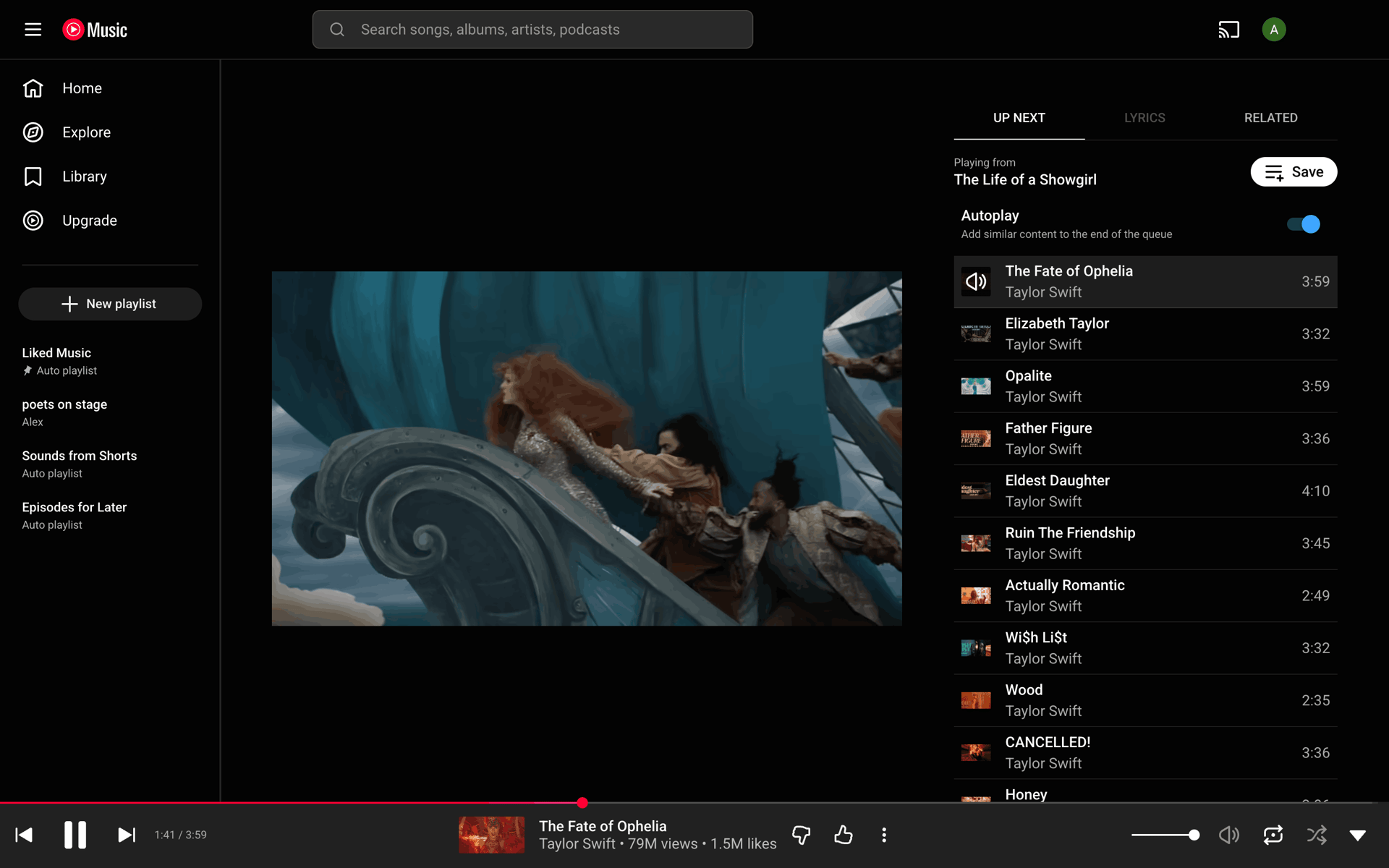This screenshot has width=1389, height=868.
Task: Open the Cast to device icon
Action: [1228, 30]
